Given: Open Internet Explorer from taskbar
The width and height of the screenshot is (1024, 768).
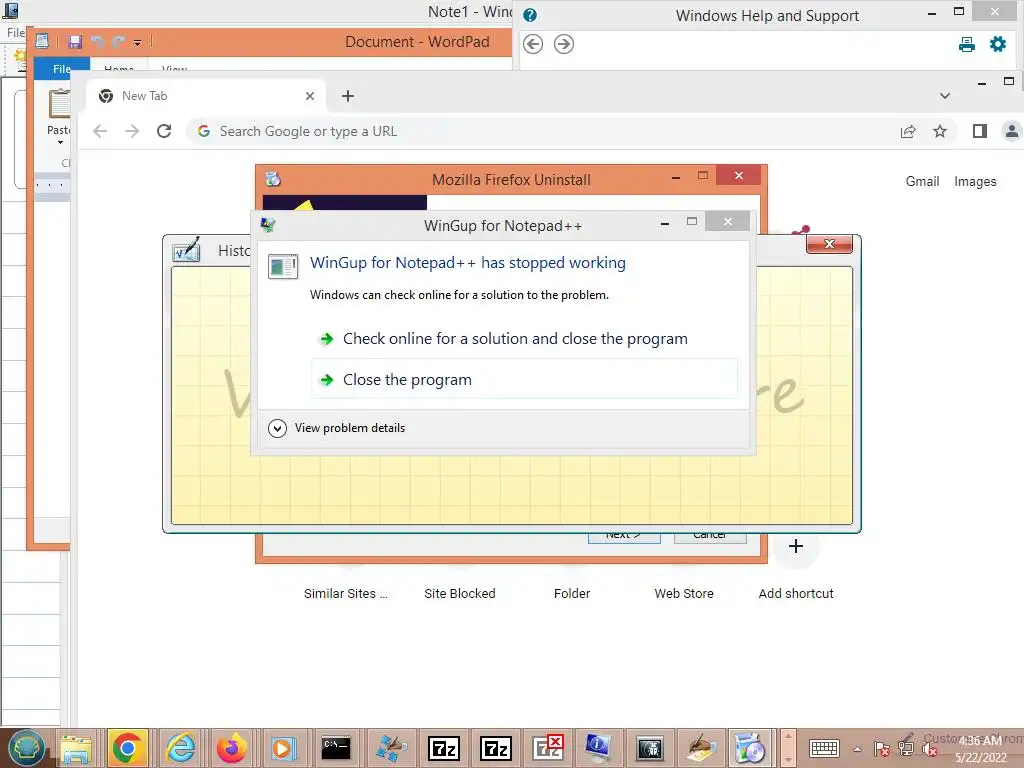Looking at the screenshot, I should (x=180, y=748).
